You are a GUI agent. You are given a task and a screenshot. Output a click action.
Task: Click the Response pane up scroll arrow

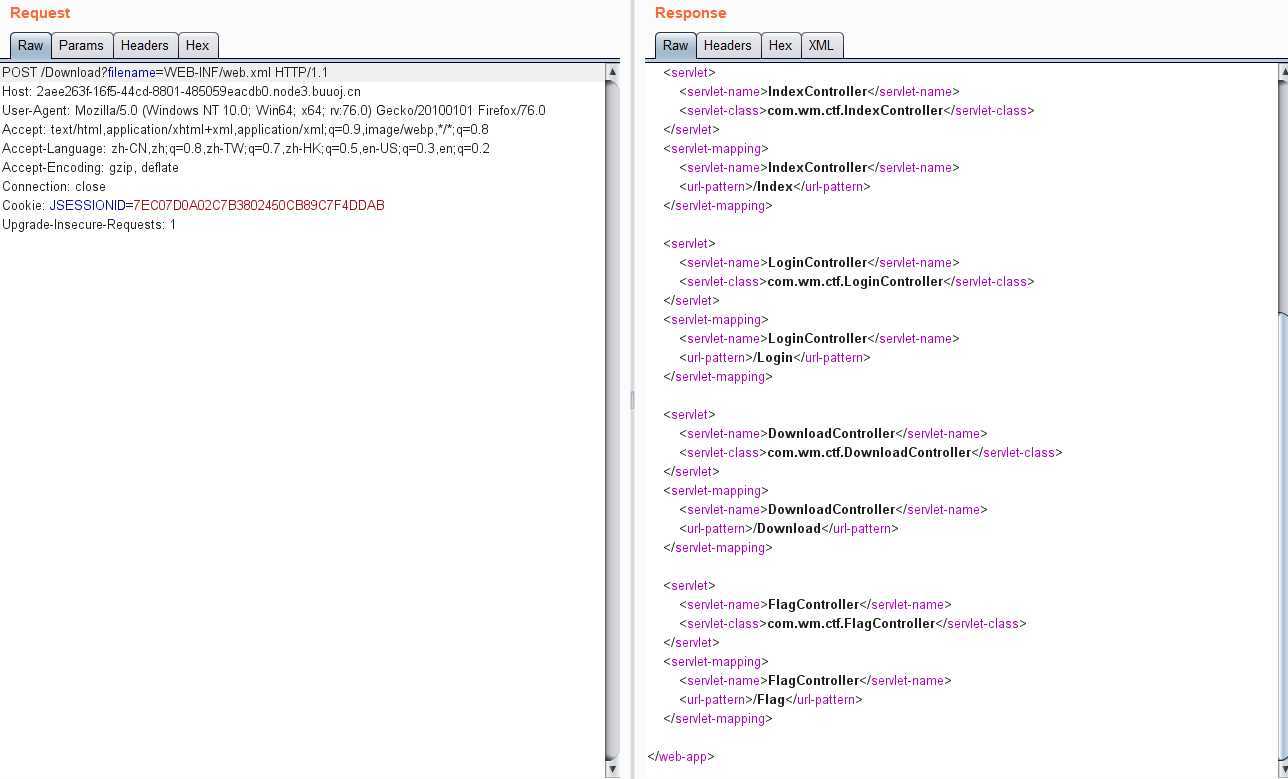1282,72
